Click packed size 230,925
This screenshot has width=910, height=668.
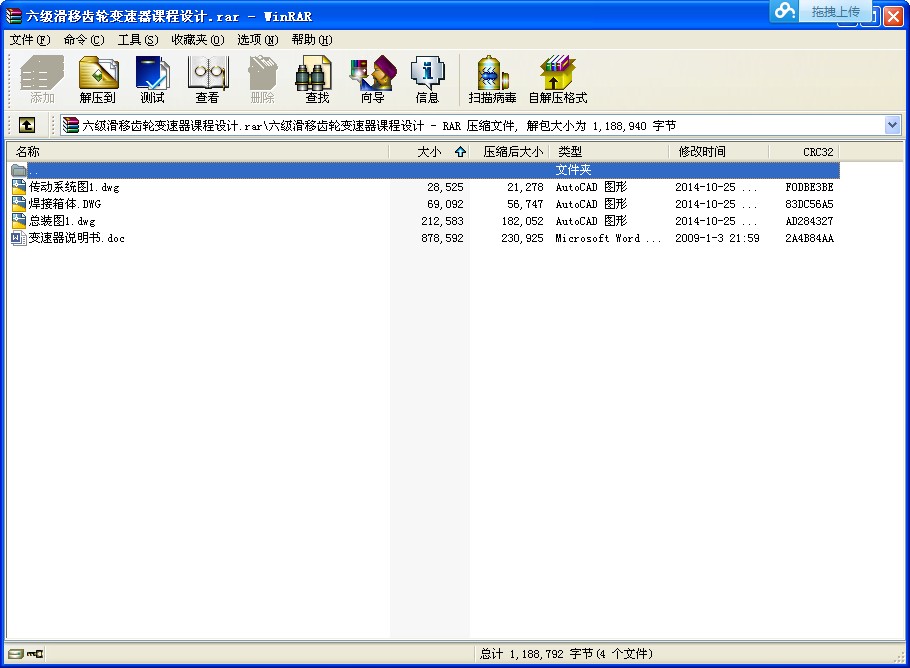click(x=522, y=237)
